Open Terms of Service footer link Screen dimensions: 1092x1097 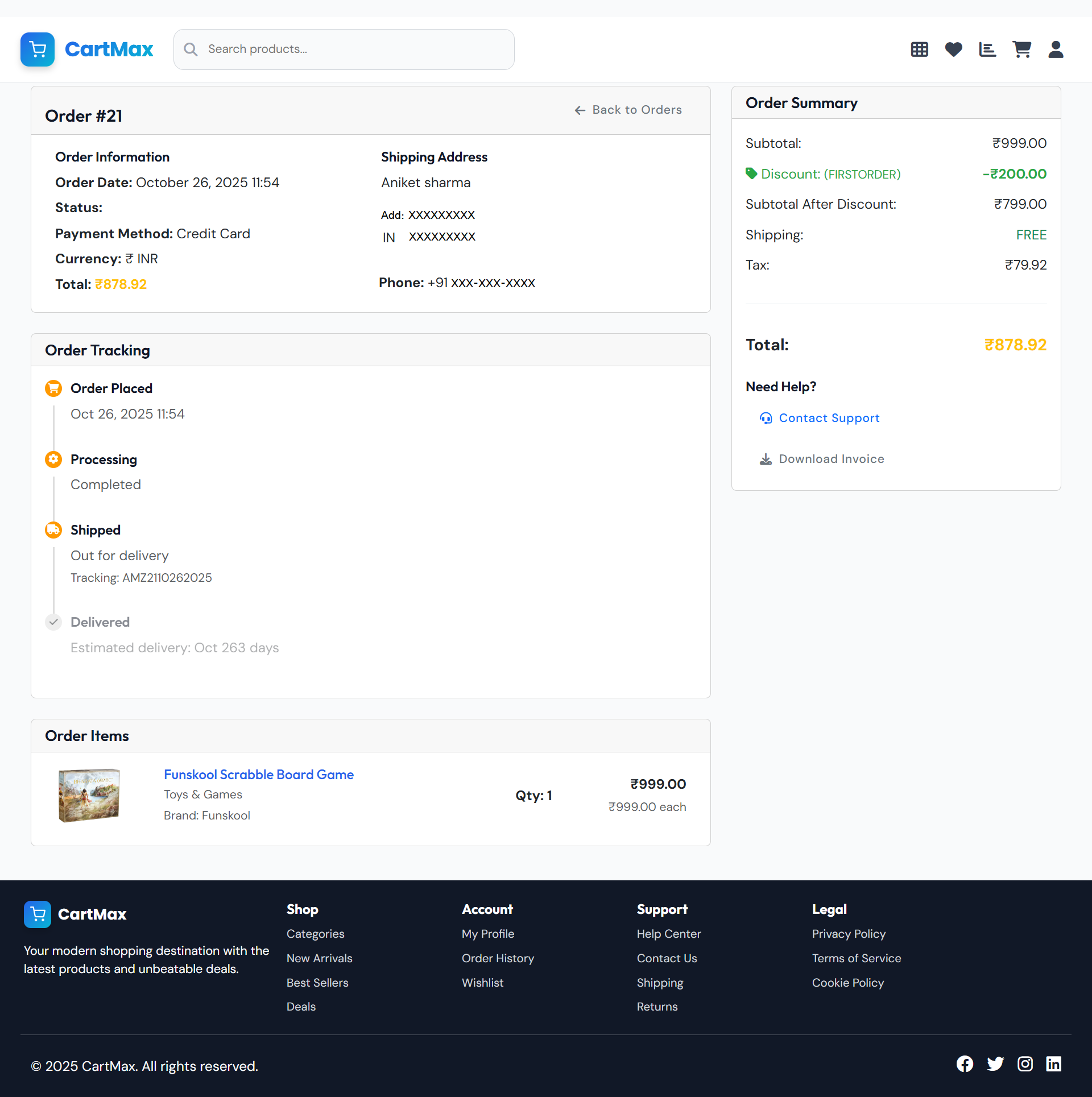[857, 959]
